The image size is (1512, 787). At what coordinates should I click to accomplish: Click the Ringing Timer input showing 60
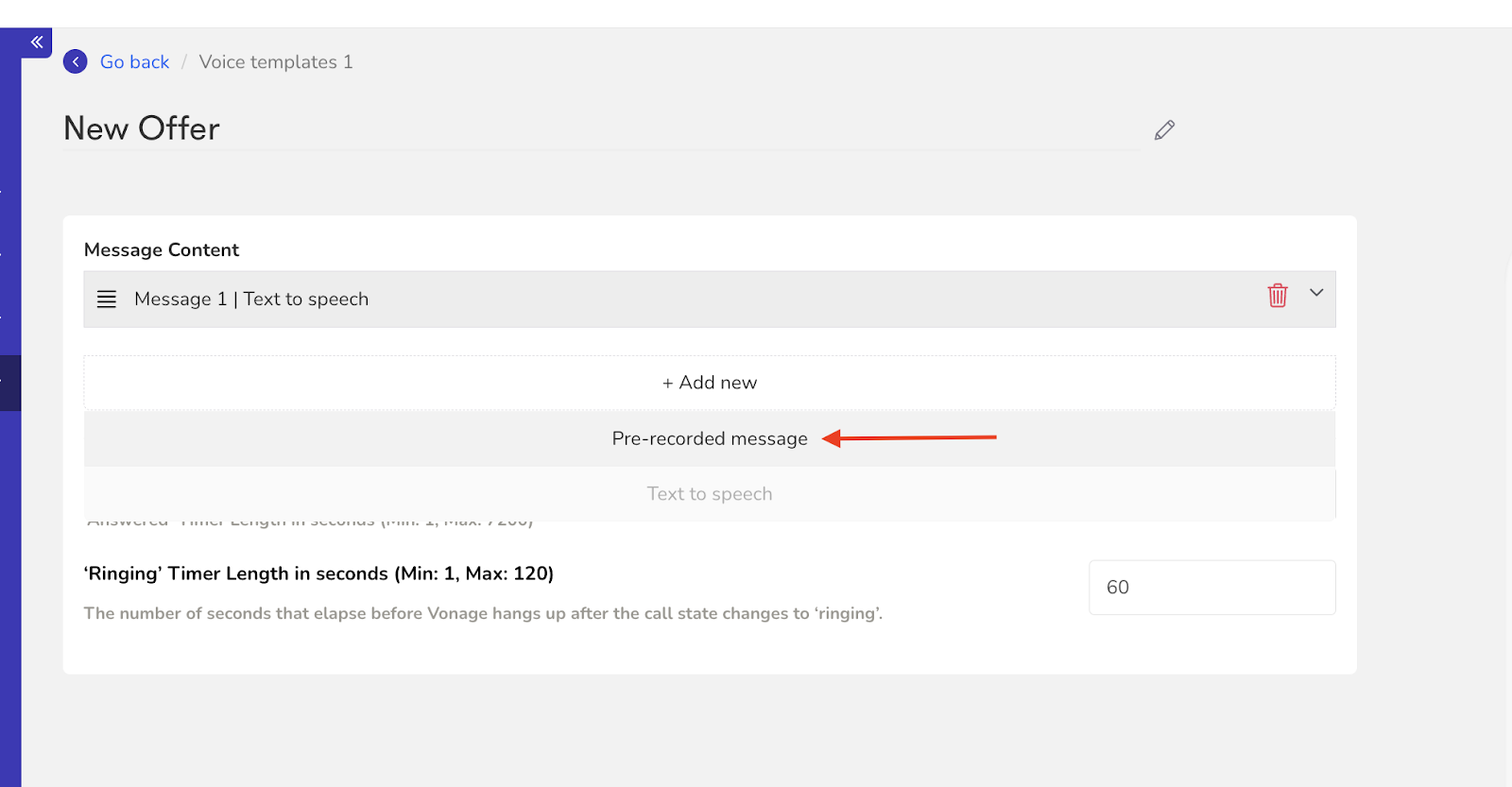tap(1211, 587)
